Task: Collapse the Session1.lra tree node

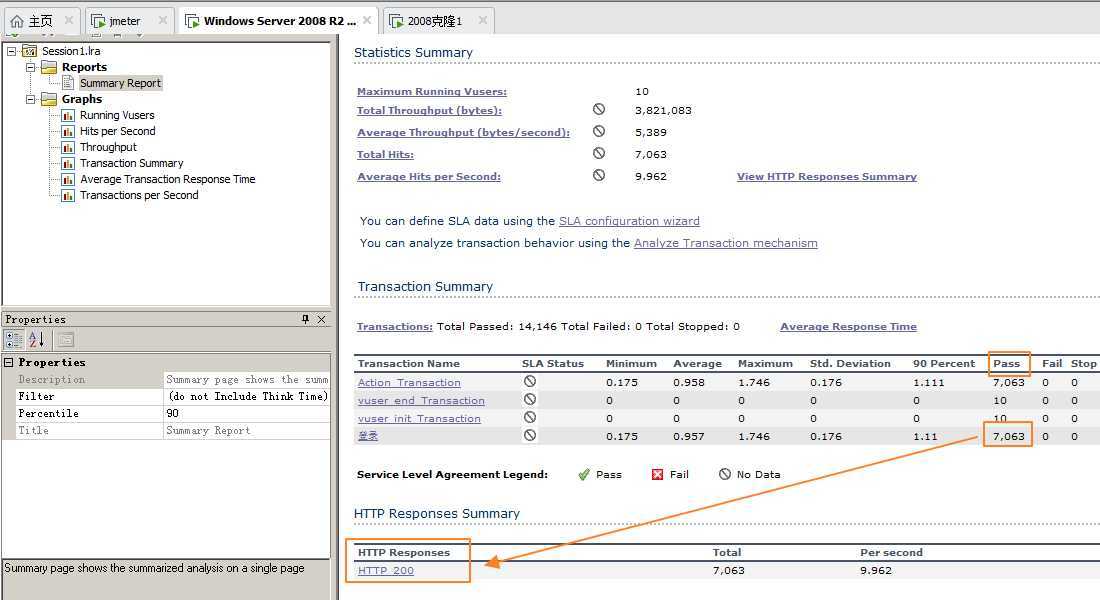Action: click(11, 51)
